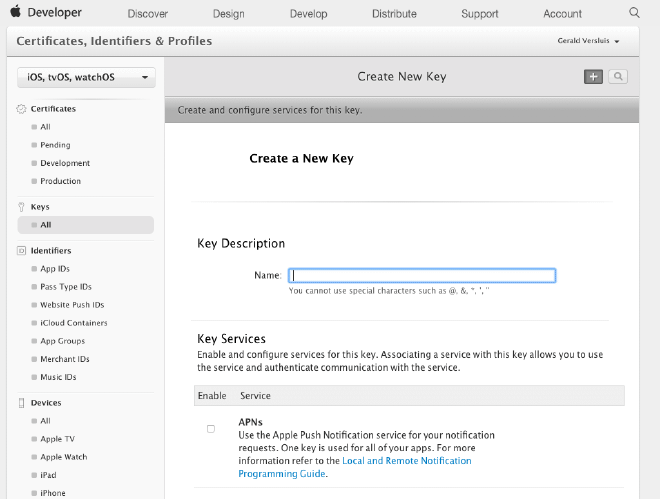Open App IDs in the sidebar
Image resolution: width=660 pixels, height=499 pixels.
[55, 269]
